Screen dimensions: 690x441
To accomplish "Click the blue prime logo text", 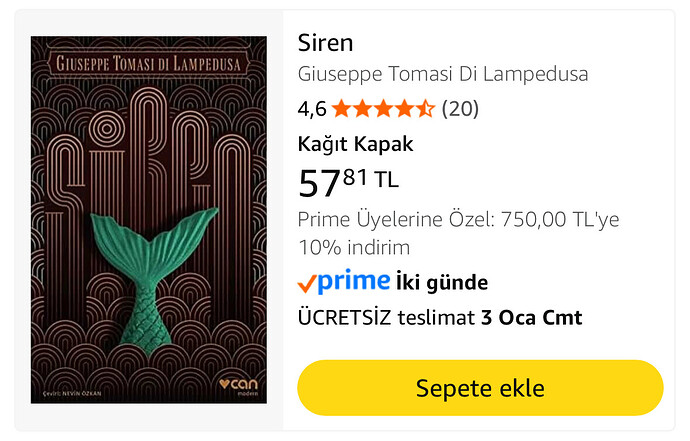I will (x=353, y=281).
